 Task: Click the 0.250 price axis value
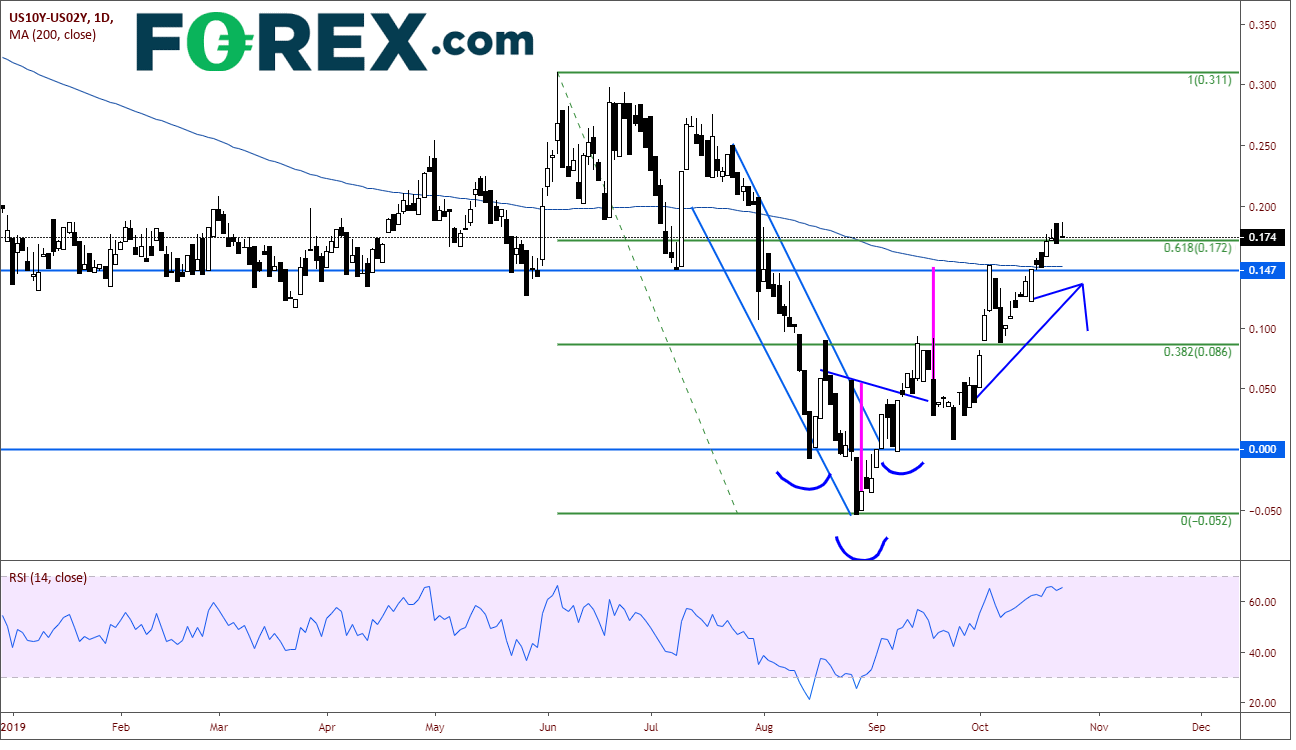pyautogui.click(x=1263, y=146)
